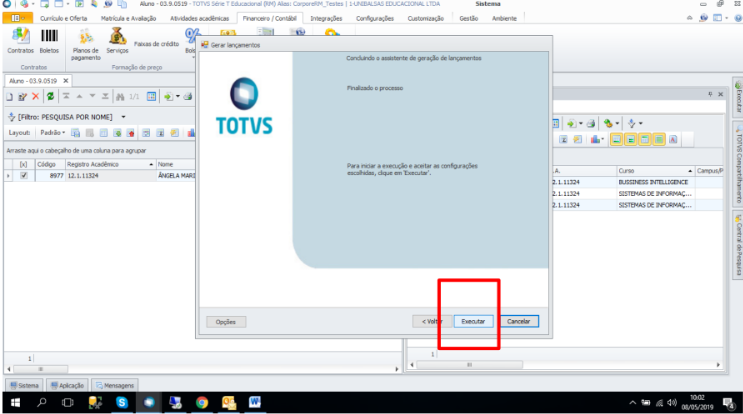Open the Contratos ribbon icon
This screenshot has height=414, width=743.
(20, 40)
